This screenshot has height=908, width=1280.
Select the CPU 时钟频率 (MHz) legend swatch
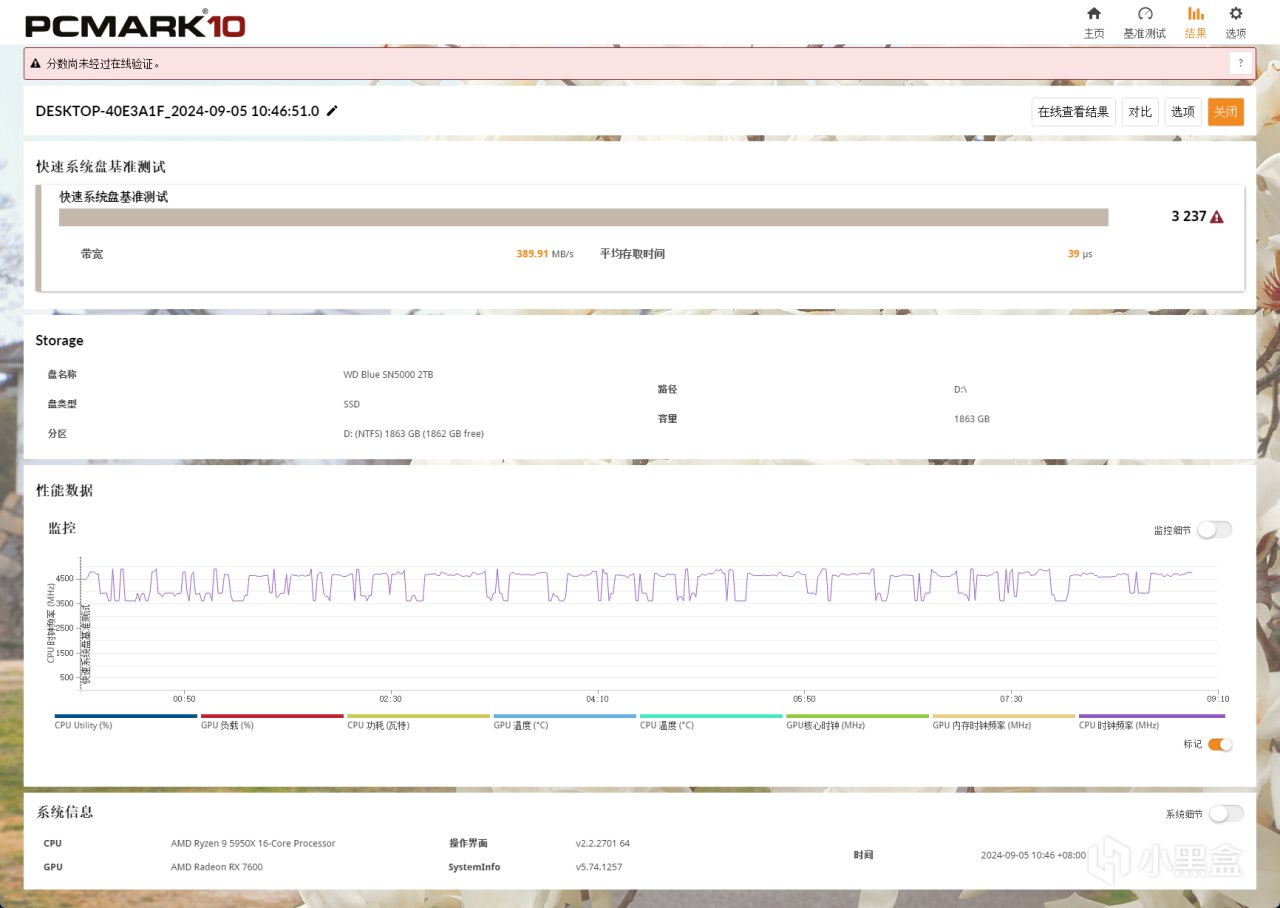click(x=1151, y=716)
